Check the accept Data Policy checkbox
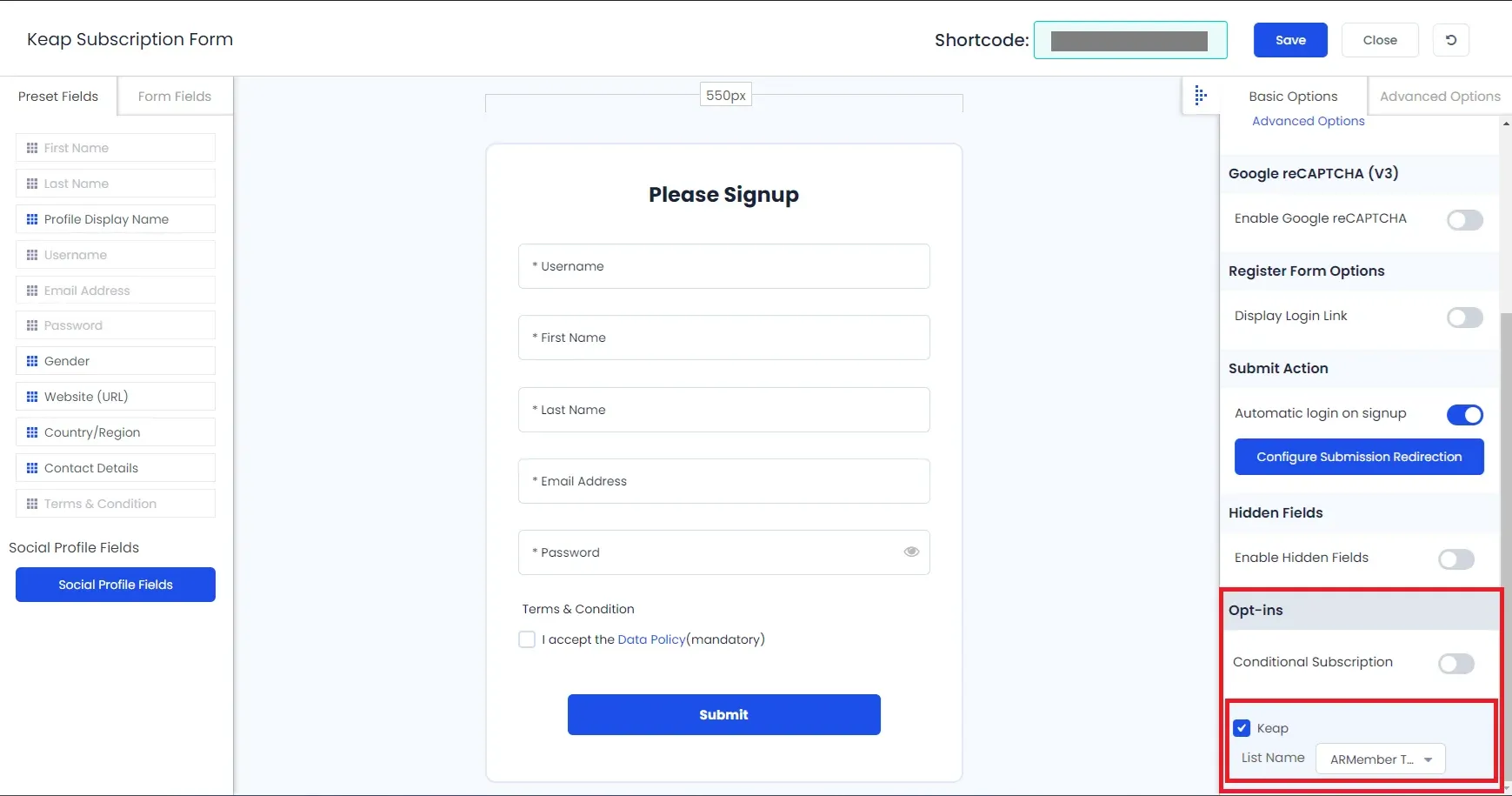 527,639
